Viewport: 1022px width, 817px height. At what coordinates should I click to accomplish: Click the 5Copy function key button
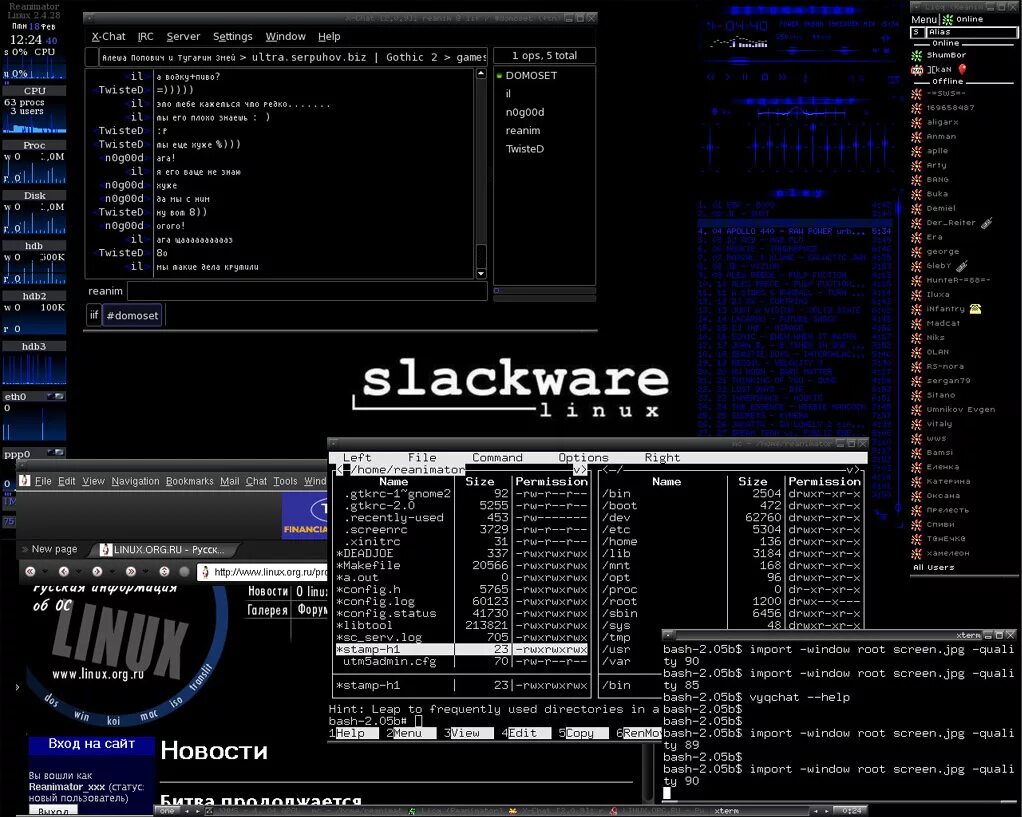pos(583,733)
